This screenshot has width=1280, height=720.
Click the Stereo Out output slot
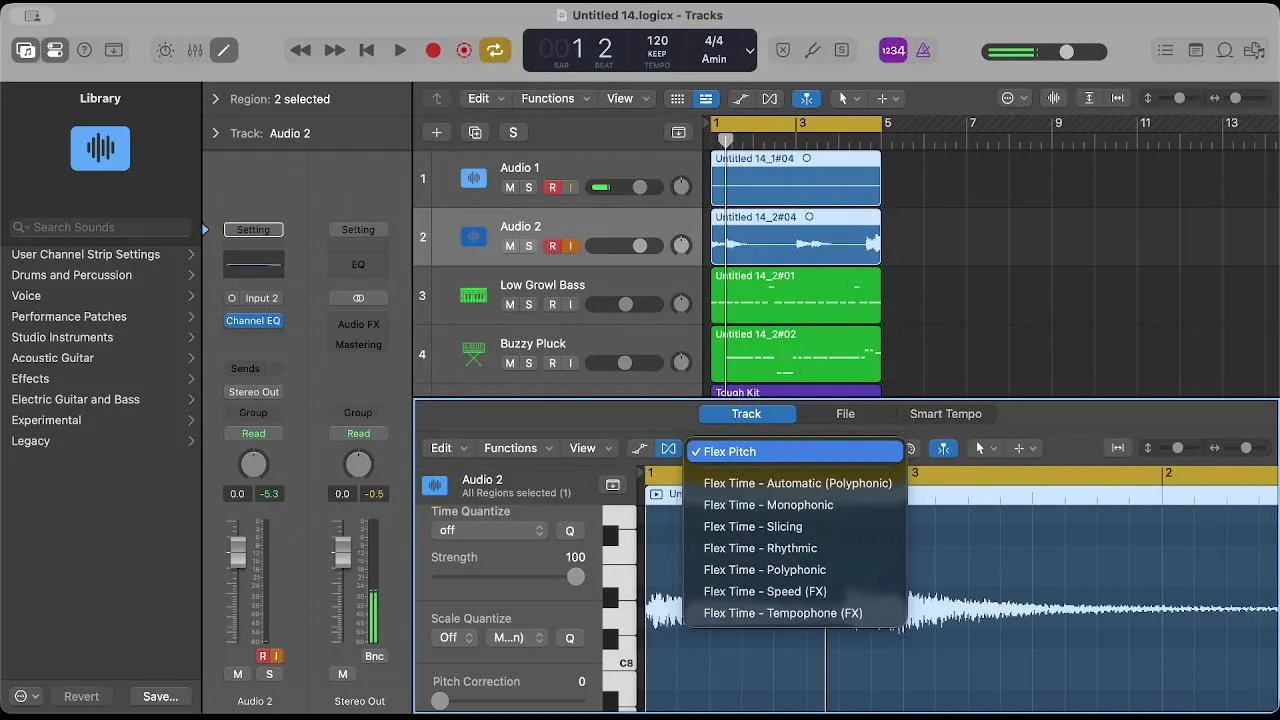[x=254, y=392]
